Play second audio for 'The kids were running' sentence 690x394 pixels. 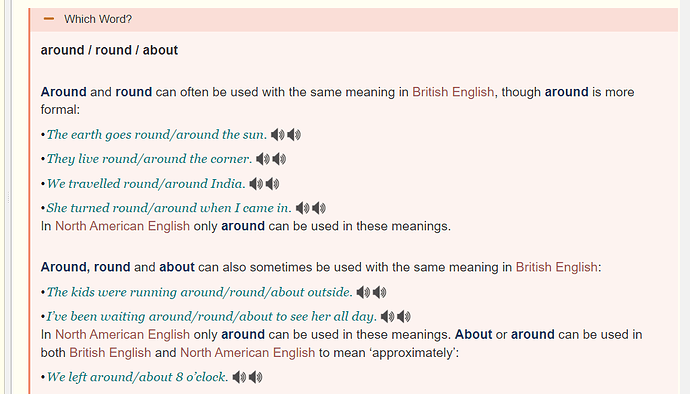(x=379, y=292)
